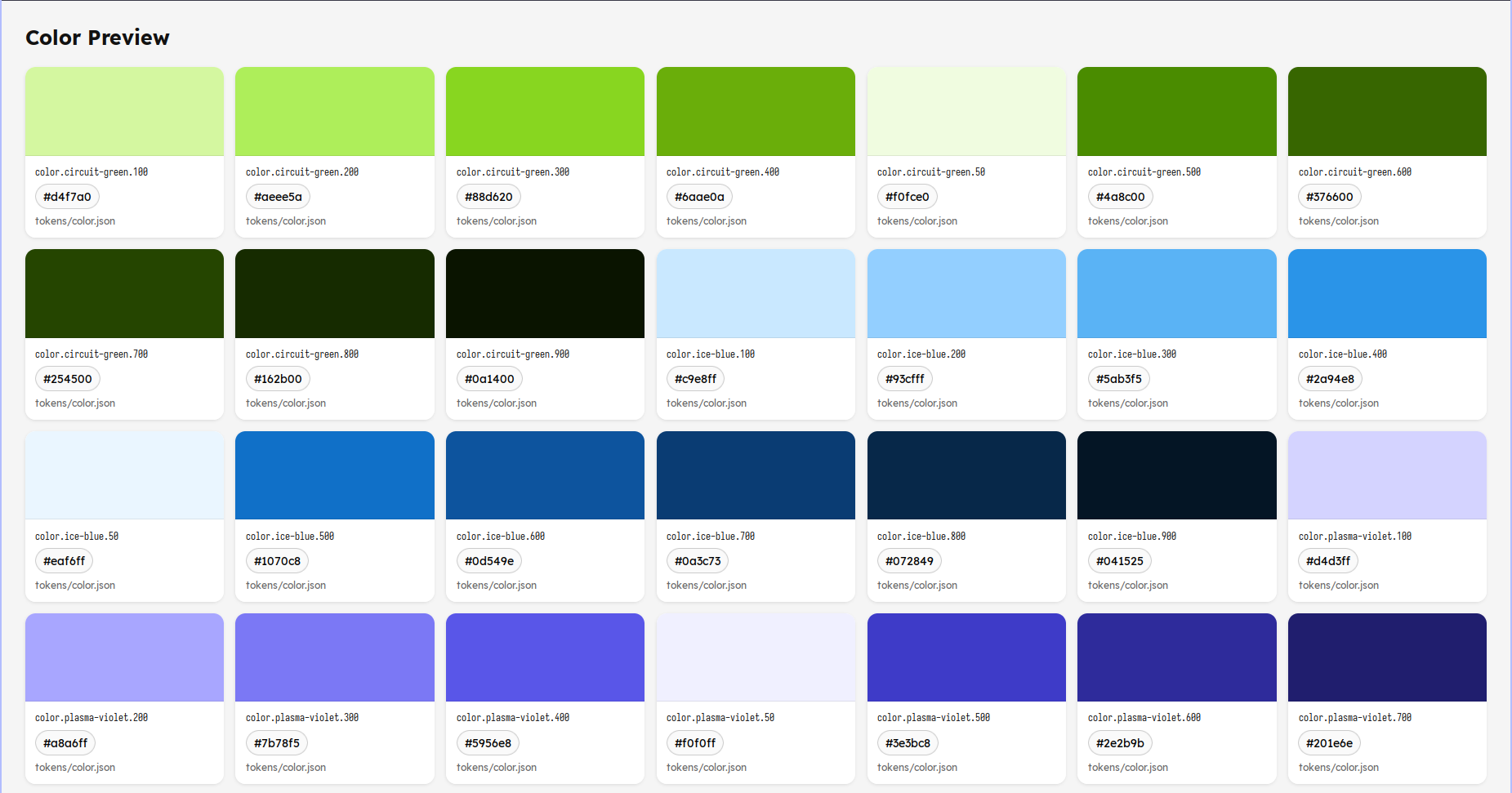
Task: Click the color.circuit-green.200 token name
Action: coord(302,172)
